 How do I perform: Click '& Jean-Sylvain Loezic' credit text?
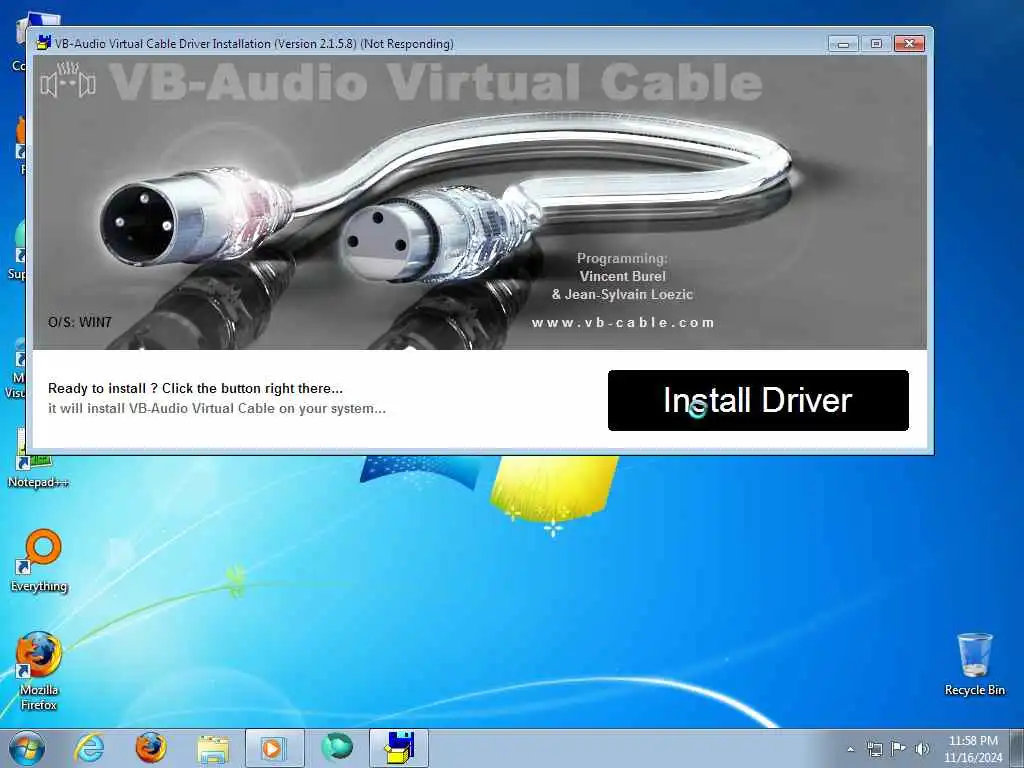pyautogui.click(x=622, y=294)
